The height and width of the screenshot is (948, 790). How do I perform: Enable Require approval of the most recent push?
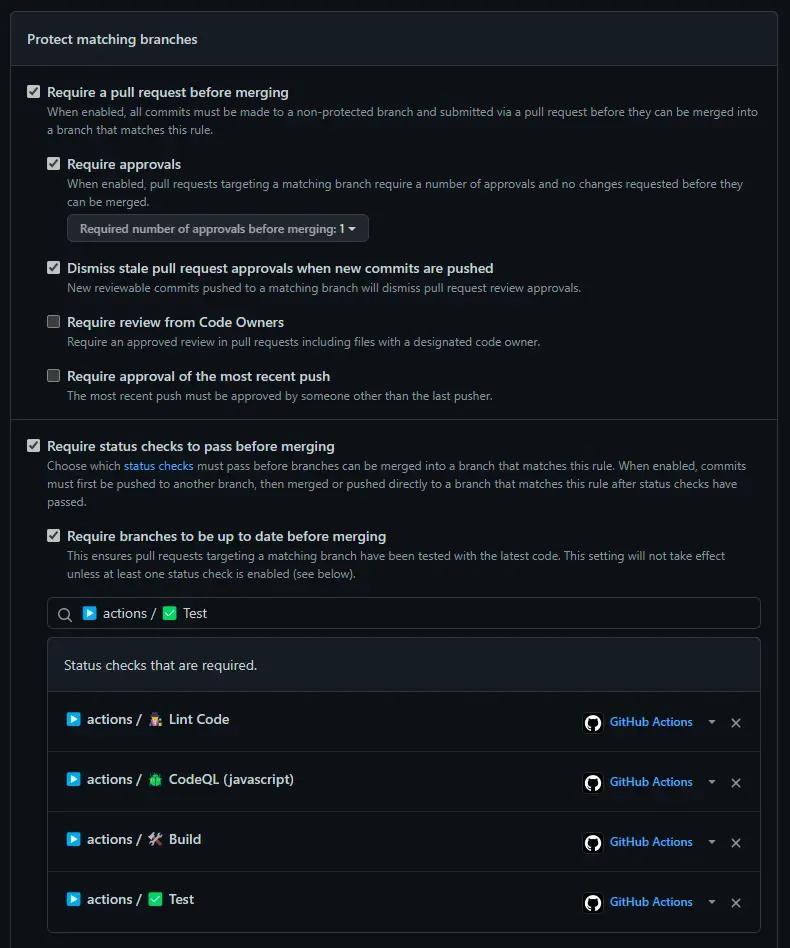(x=53, y=376)
